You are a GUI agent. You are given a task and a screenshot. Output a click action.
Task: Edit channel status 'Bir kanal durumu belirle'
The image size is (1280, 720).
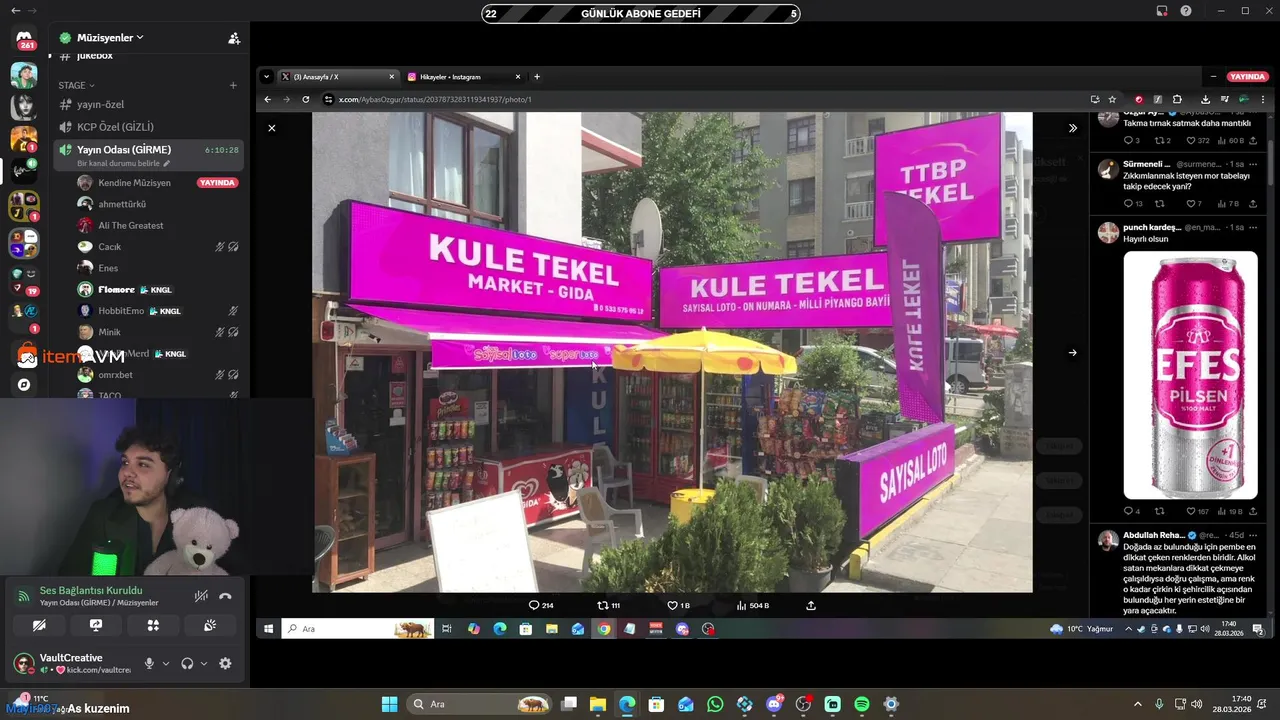(124, 163)
